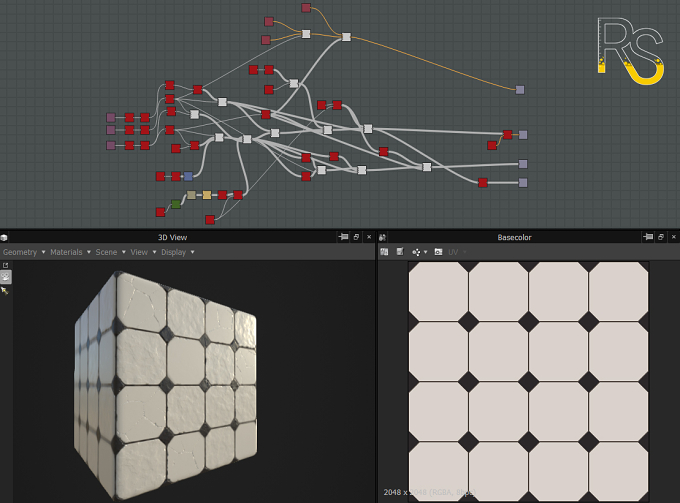Viewport: 680px width, 503px height.
Task: Select the blue node in the graph
Action: 188,176
